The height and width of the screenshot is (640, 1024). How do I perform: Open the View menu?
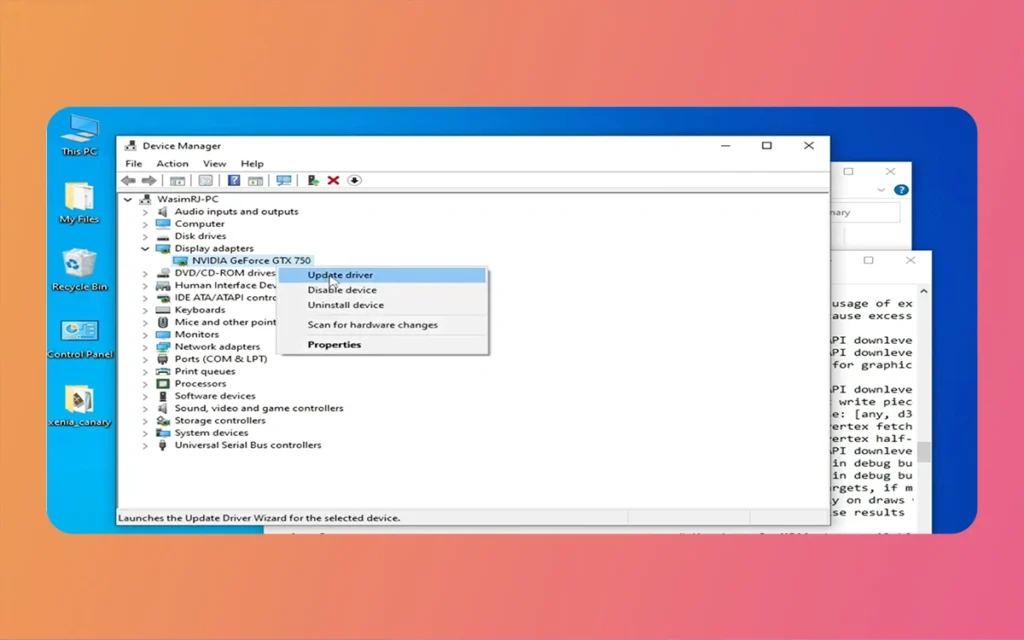[x=214, y=164]
